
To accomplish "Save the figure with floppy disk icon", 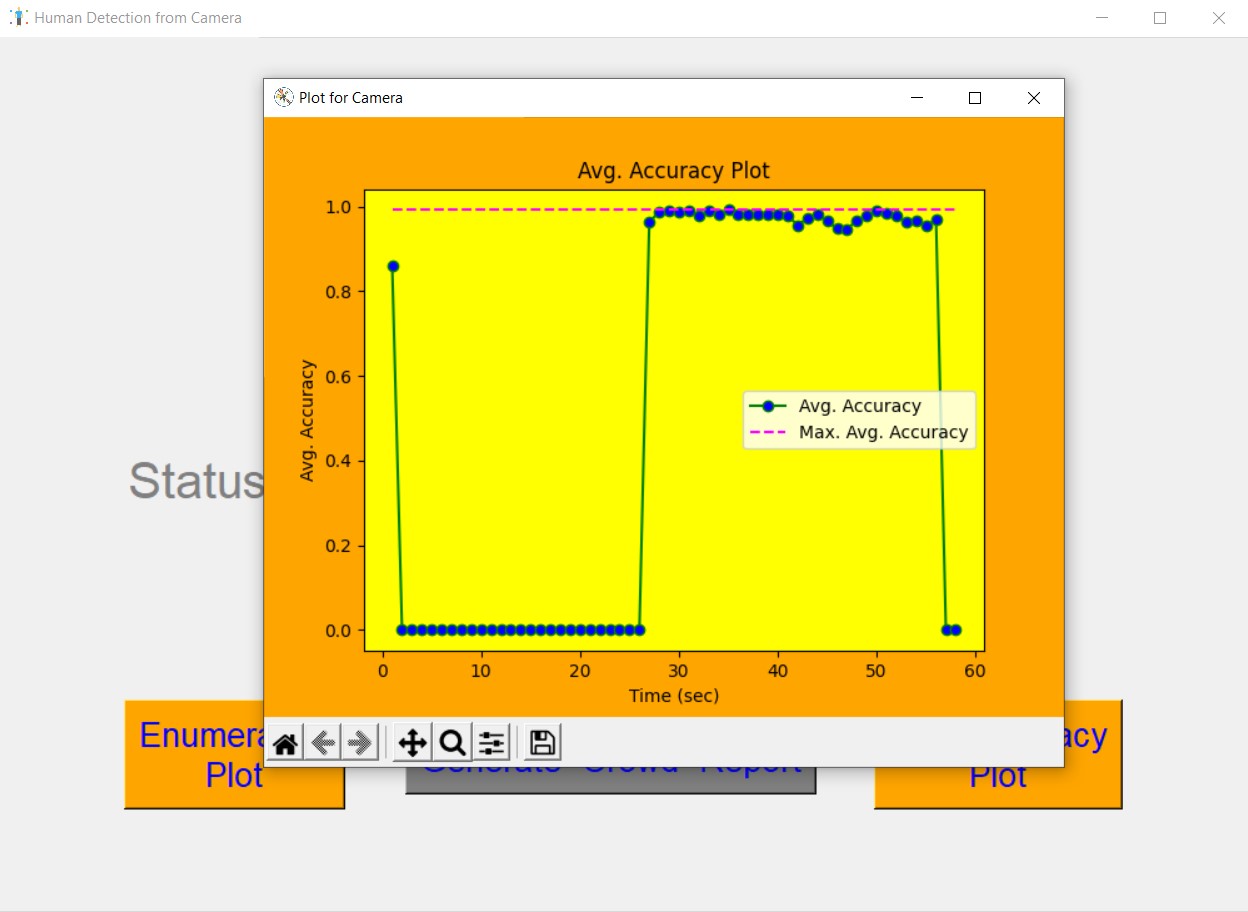I will point(543,743).
